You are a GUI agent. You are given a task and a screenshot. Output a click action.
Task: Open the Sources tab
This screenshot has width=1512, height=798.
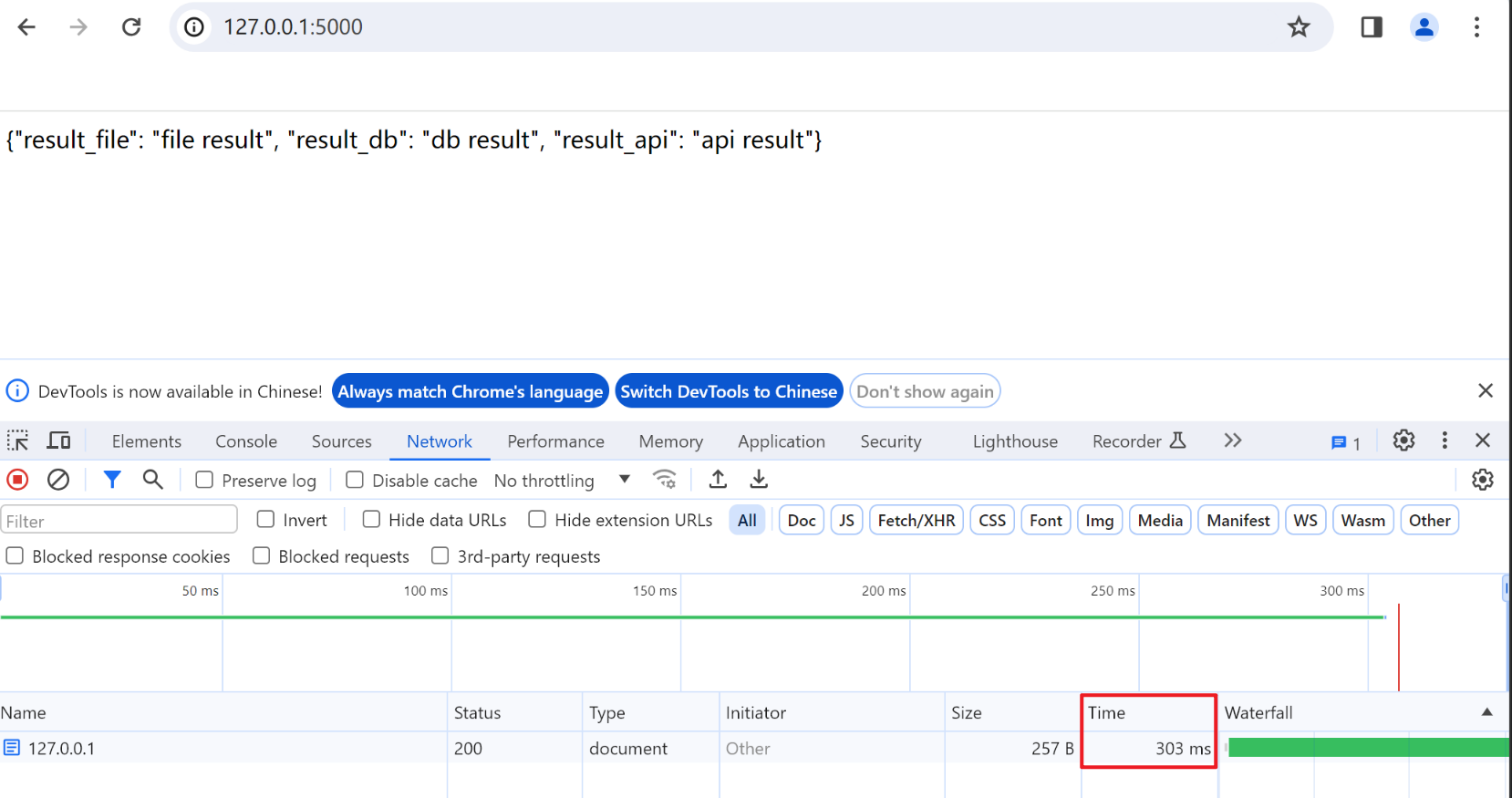tap(342, 441)
